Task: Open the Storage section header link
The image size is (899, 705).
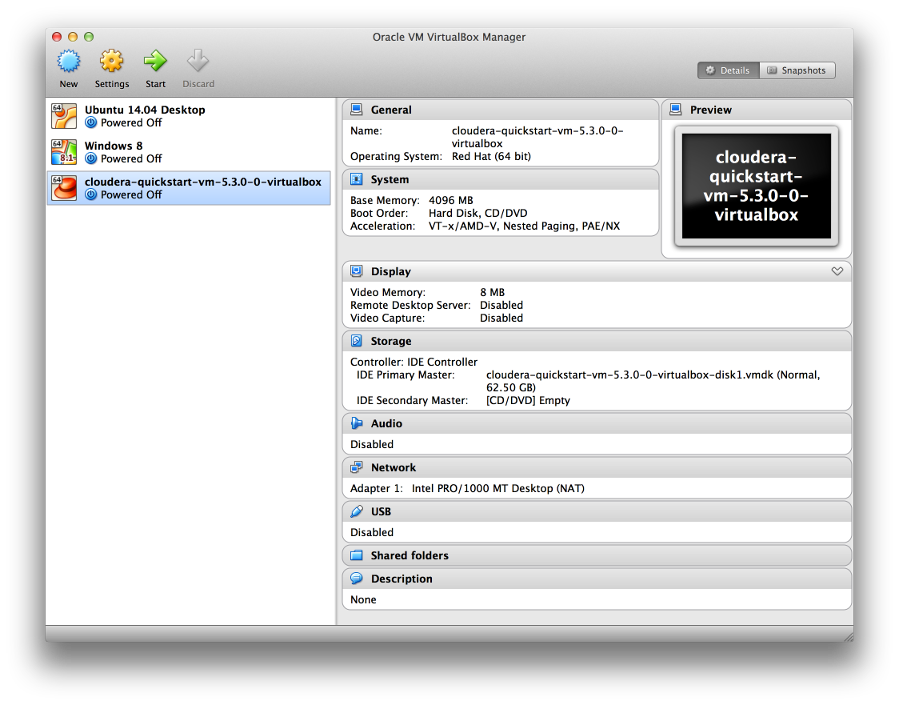Action: point(391,341)
